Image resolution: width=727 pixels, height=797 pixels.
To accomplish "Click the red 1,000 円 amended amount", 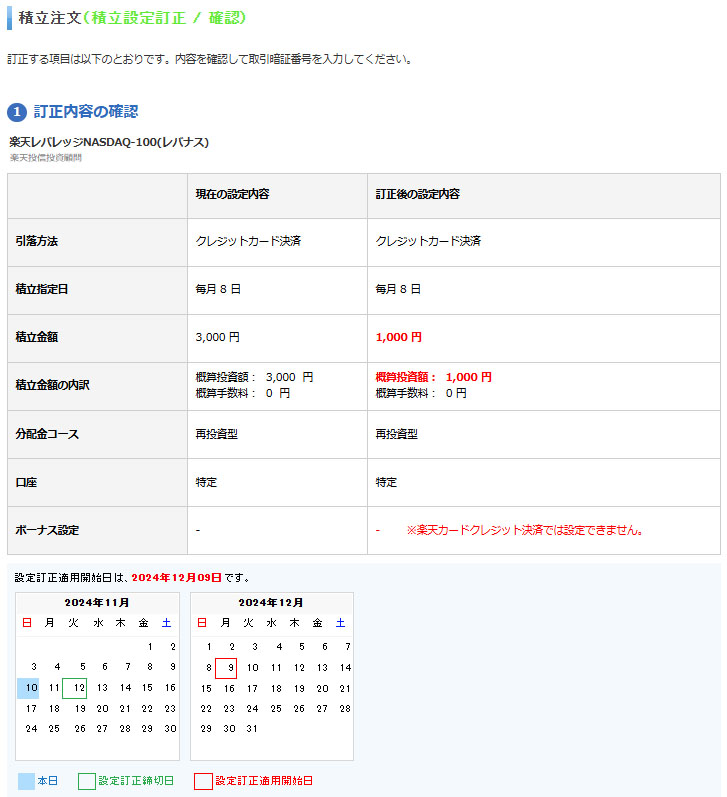I will click(399, 338).
